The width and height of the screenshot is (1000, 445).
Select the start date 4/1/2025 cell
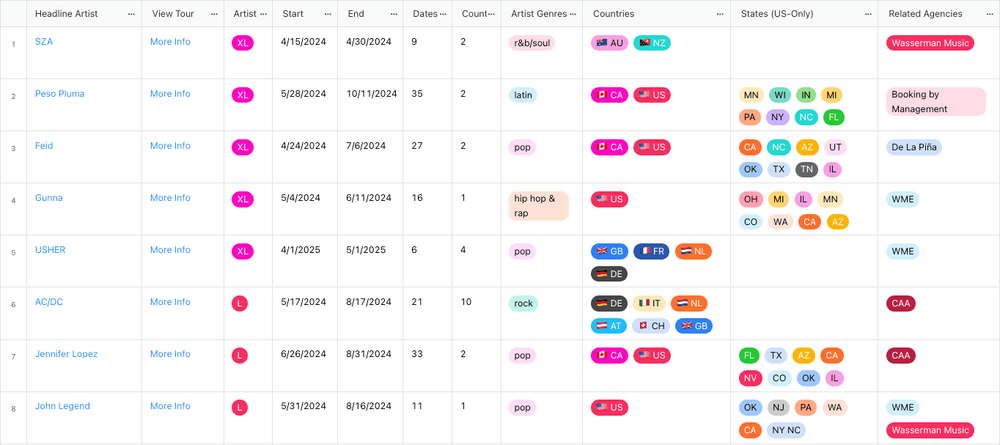coord(305,260)
